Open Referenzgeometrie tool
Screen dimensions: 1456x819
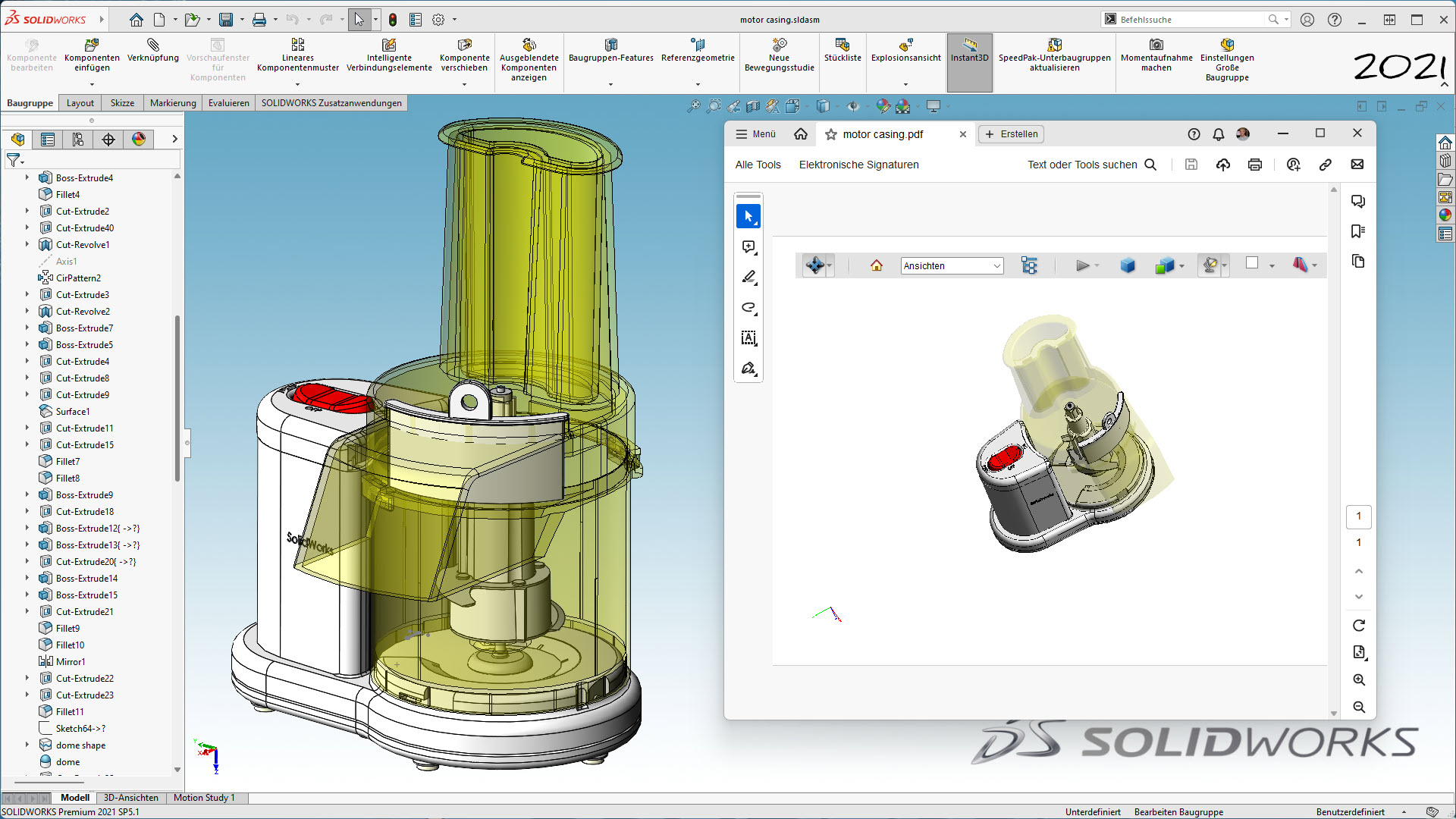[698, 51]
